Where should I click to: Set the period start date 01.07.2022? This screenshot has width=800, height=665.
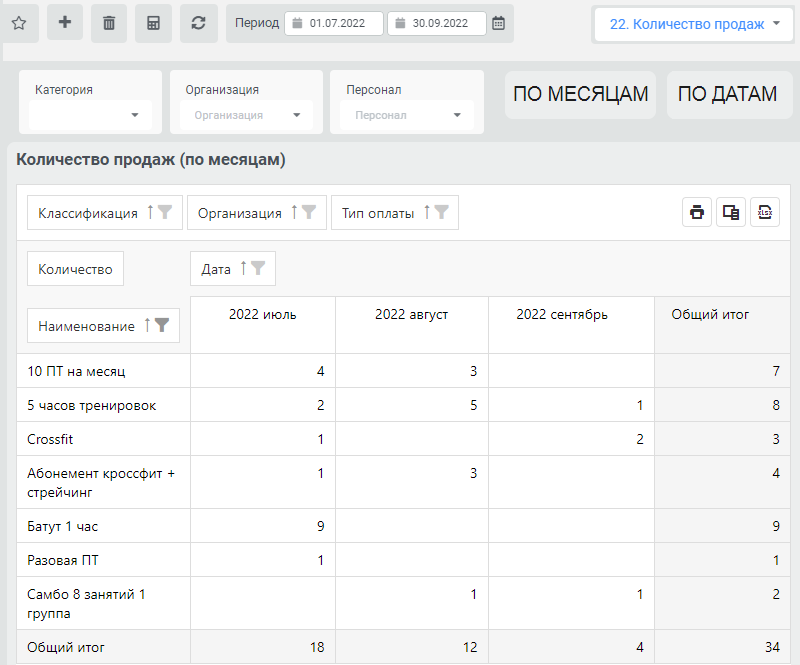tap(334, 23)
